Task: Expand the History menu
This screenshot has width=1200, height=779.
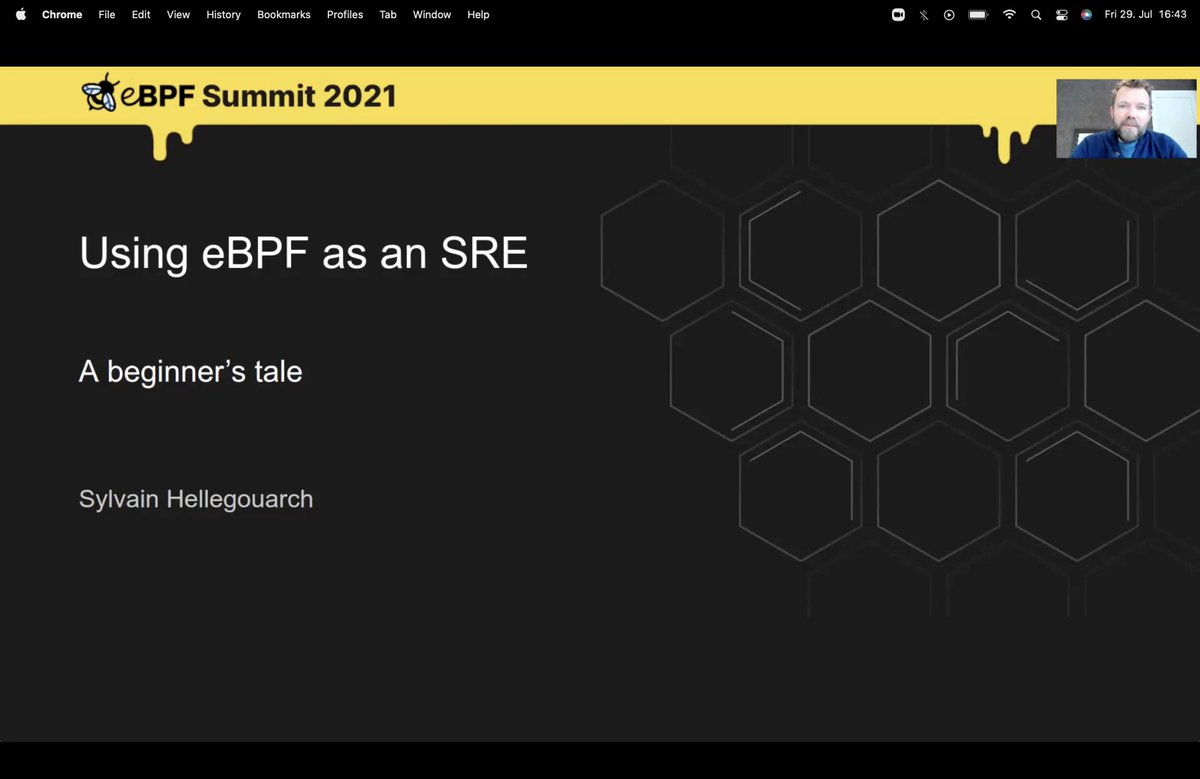Action: [x=223, y=15]
